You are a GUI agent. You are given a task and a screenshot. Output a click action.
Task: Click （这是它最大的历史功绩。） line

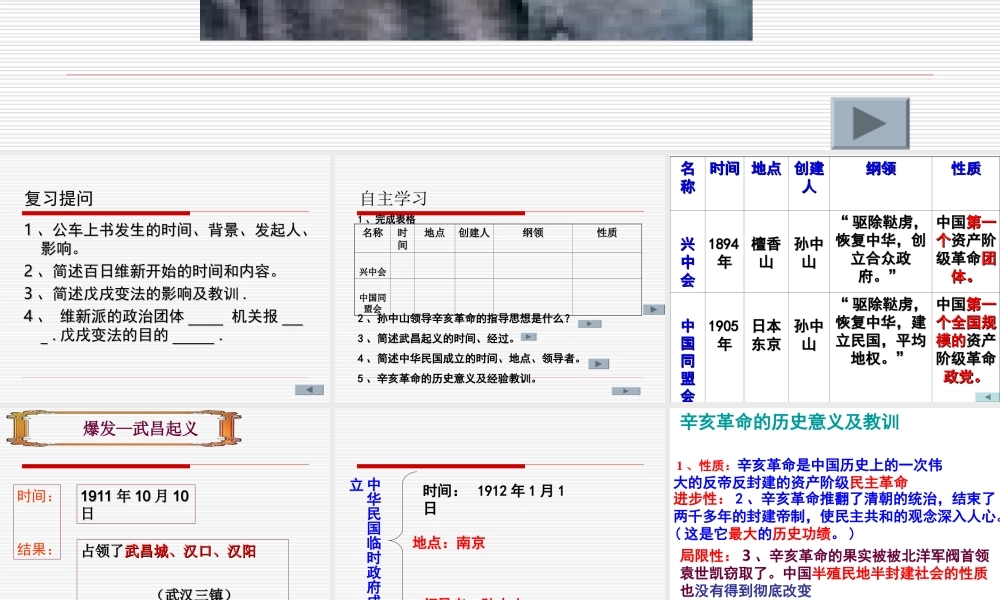click(x=764, y=533)
